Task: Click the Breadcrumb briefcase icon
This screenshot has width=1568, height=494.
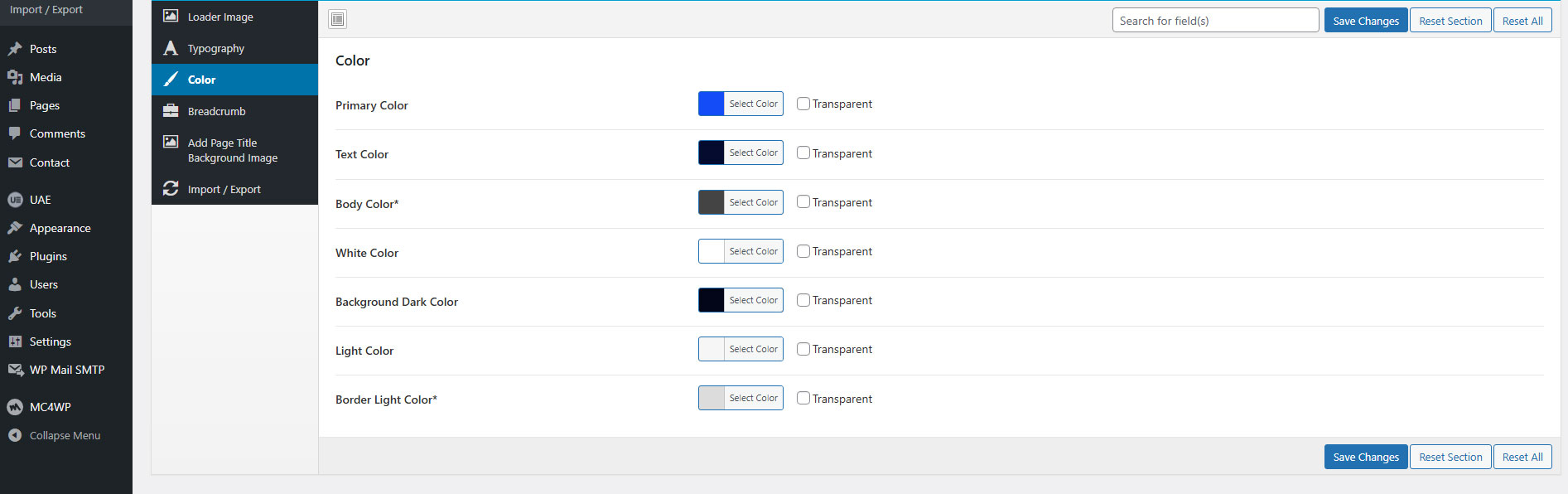Action: pos(171,111)
